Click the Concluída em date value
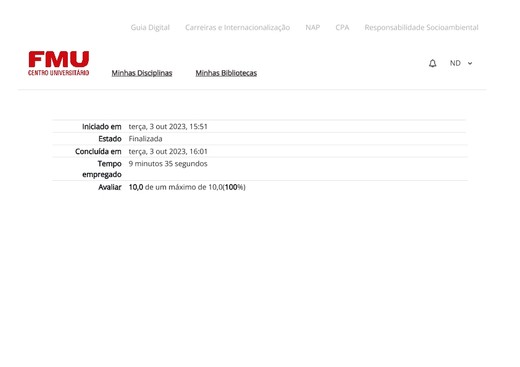This screenshot has height=367, width=520. [168, 152]
